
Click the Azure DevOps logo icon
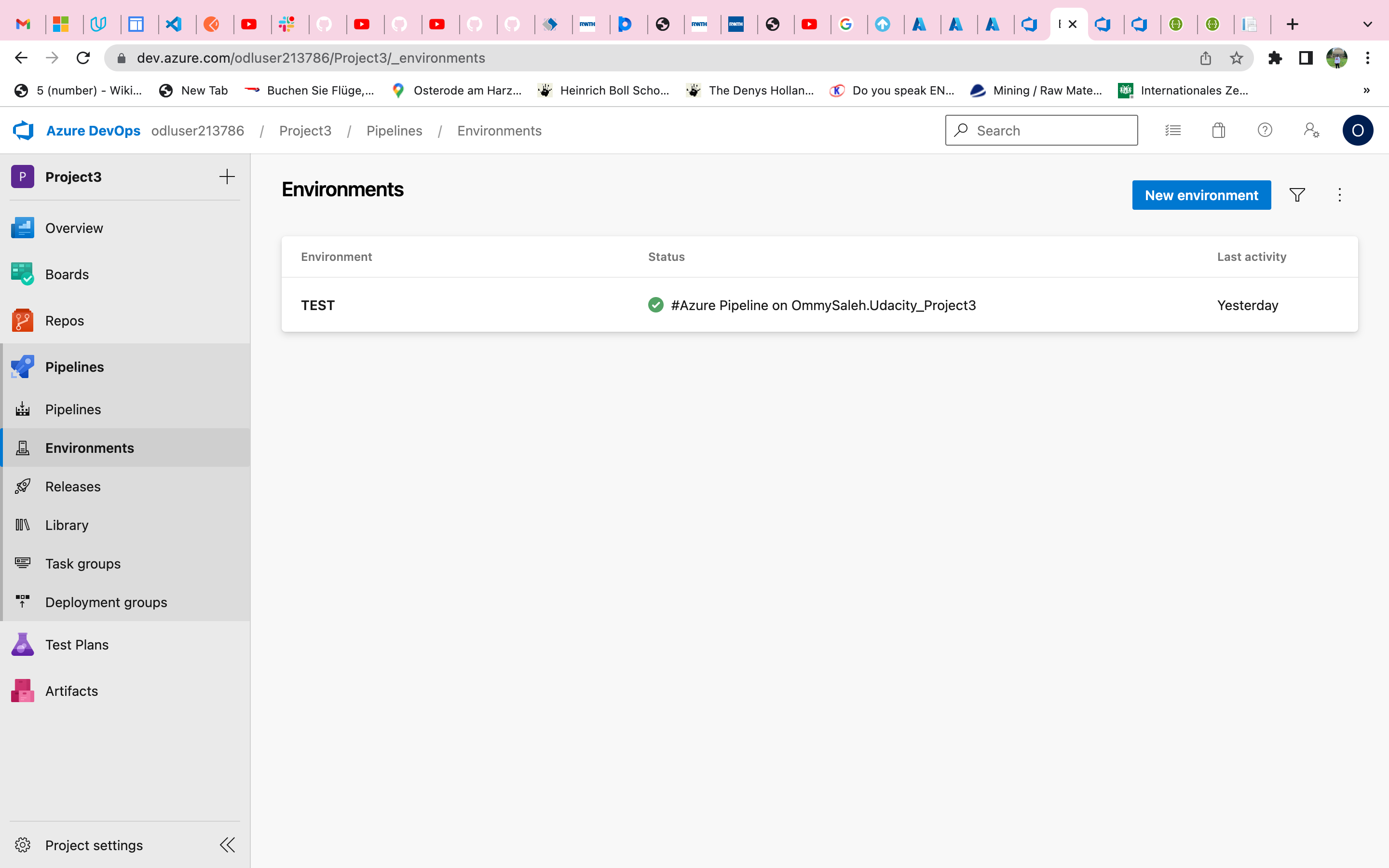(x=24, y=130)
